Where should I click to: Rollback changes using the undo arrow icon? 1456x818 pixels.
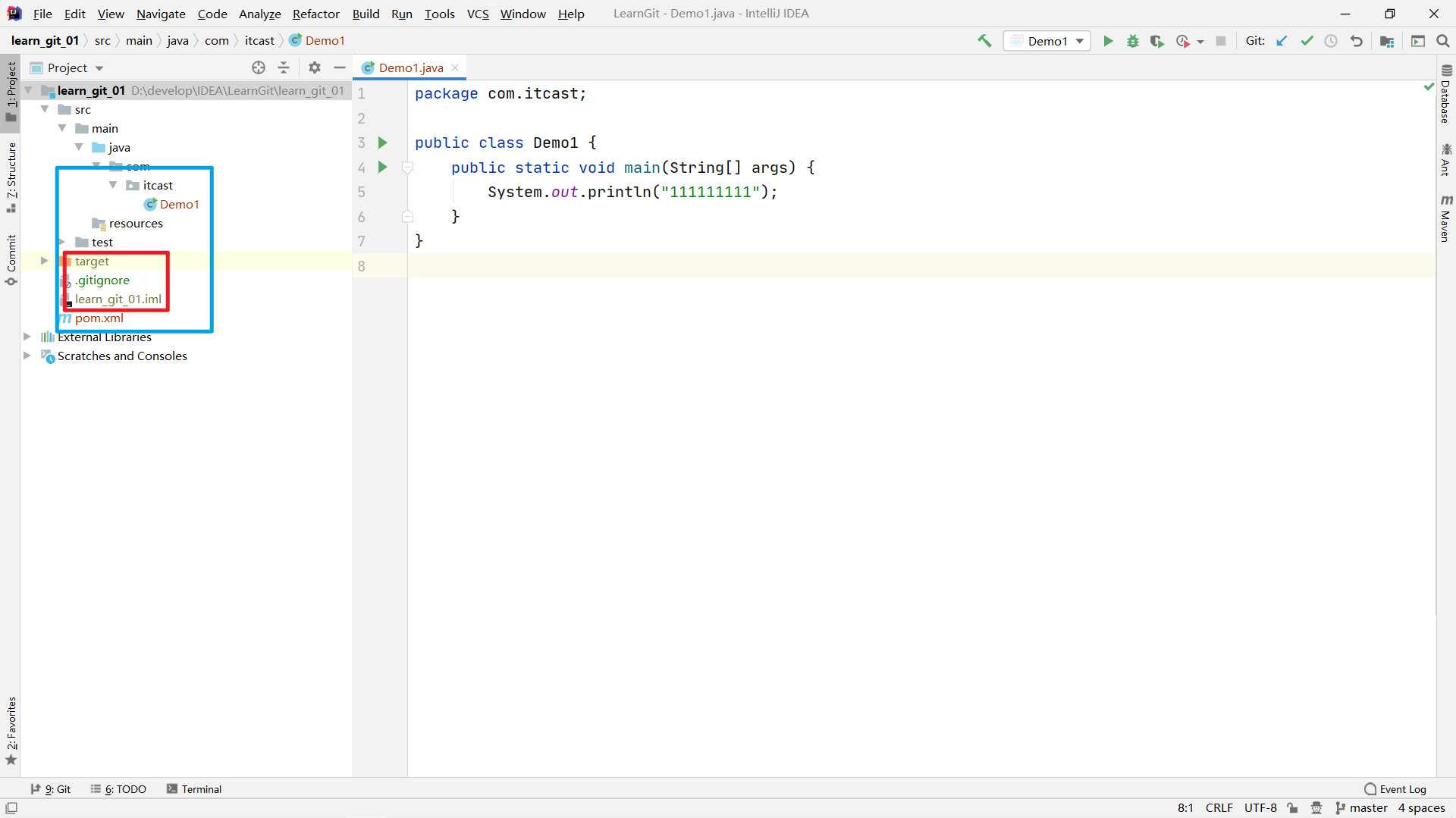pyautogui.click(x=1357, y=41)
